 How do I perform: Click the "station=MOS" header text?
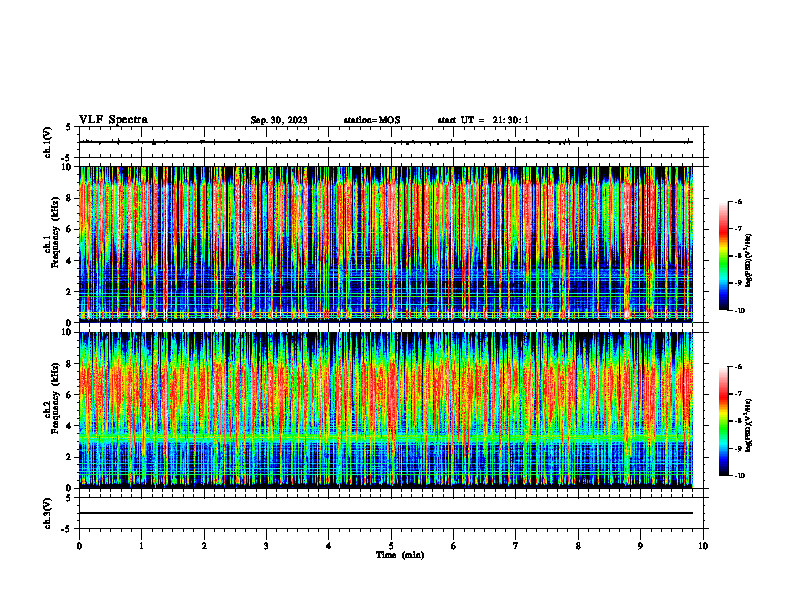coord(372,120)
